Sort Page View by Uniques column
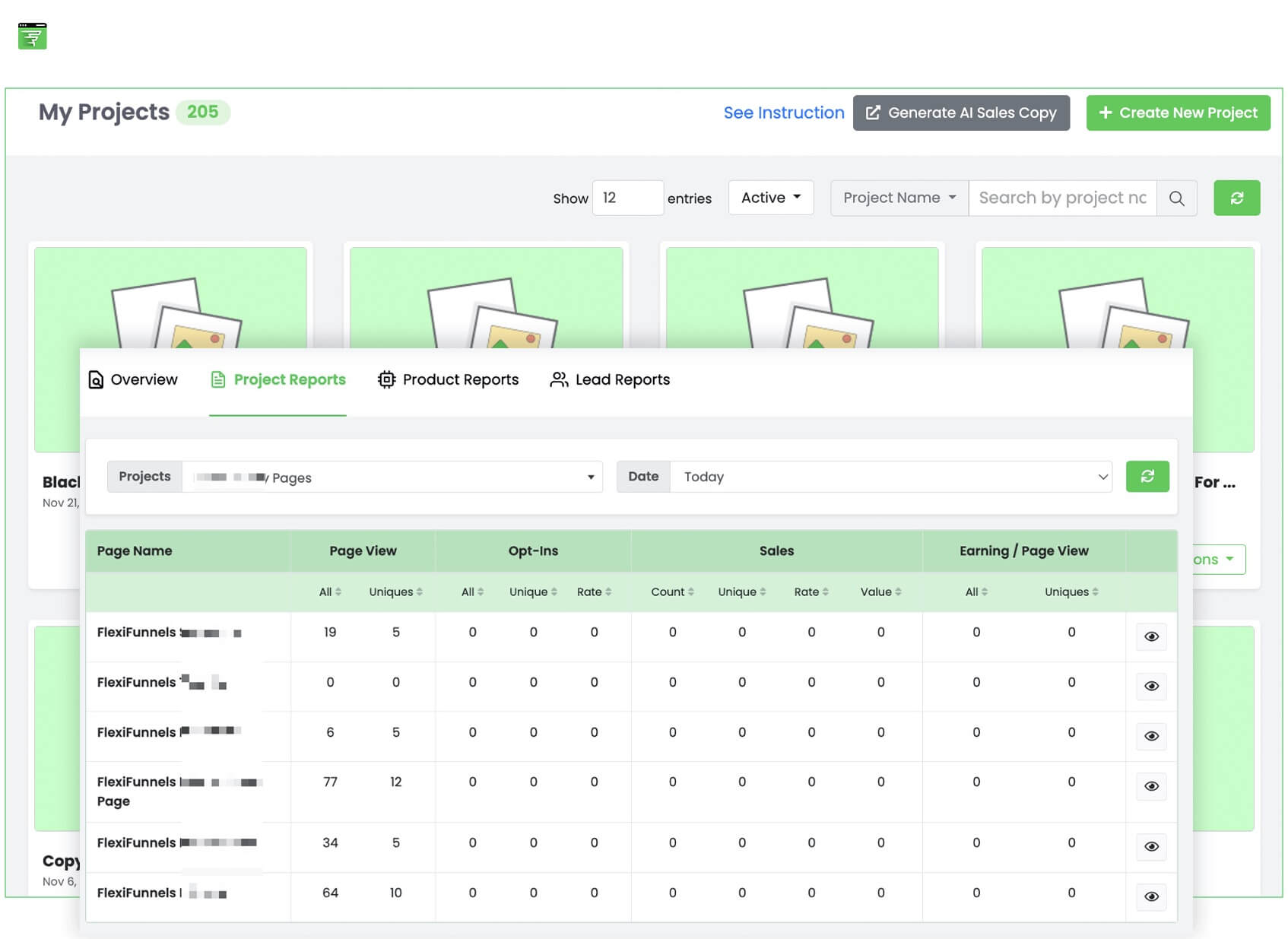This screenshot has width=1288, height=939. [x=395, y=592]
